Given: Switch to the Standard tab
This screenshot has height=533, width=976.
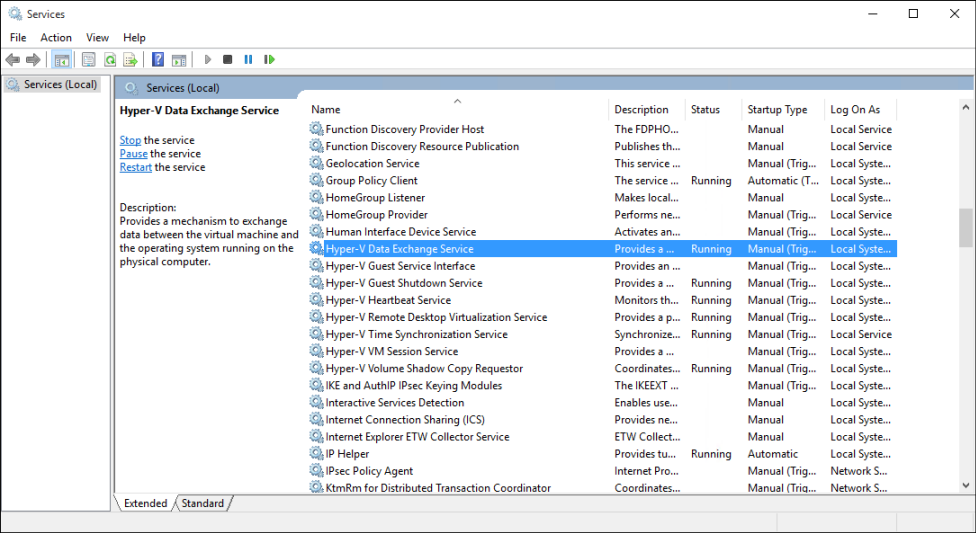Looking at the screenshot, I should pyautogui.click(x=203, y=503).
